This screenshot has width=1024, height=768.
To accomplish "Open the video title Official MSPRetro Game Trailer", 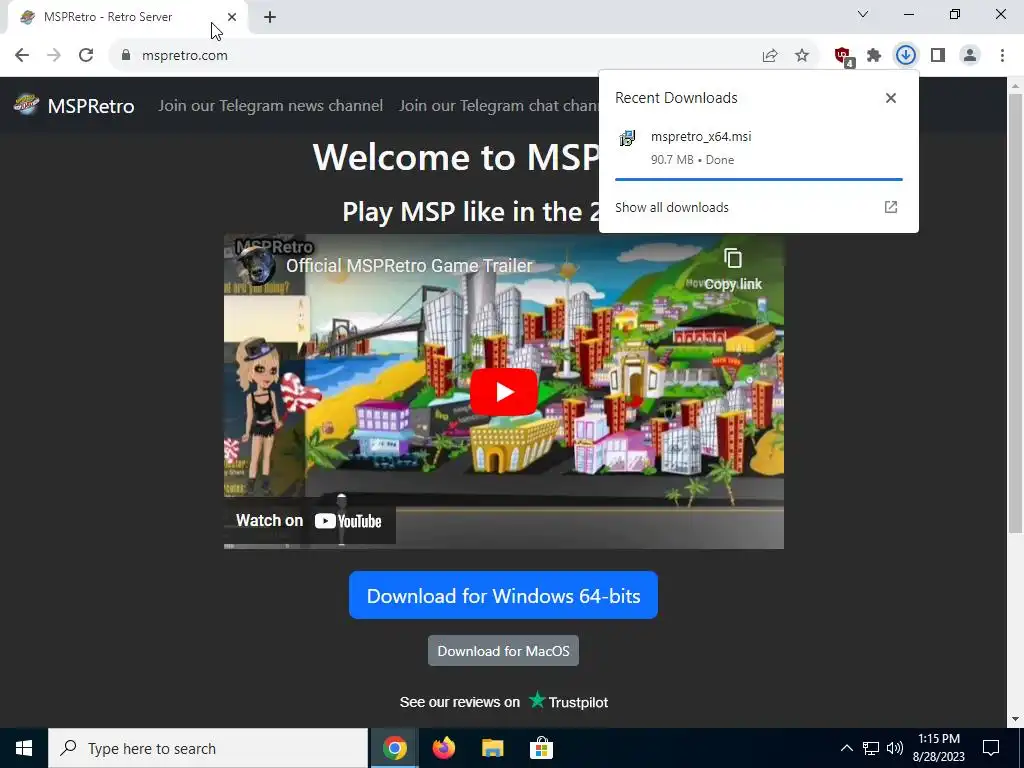I will pyautogui.click(x=409, y=266).
